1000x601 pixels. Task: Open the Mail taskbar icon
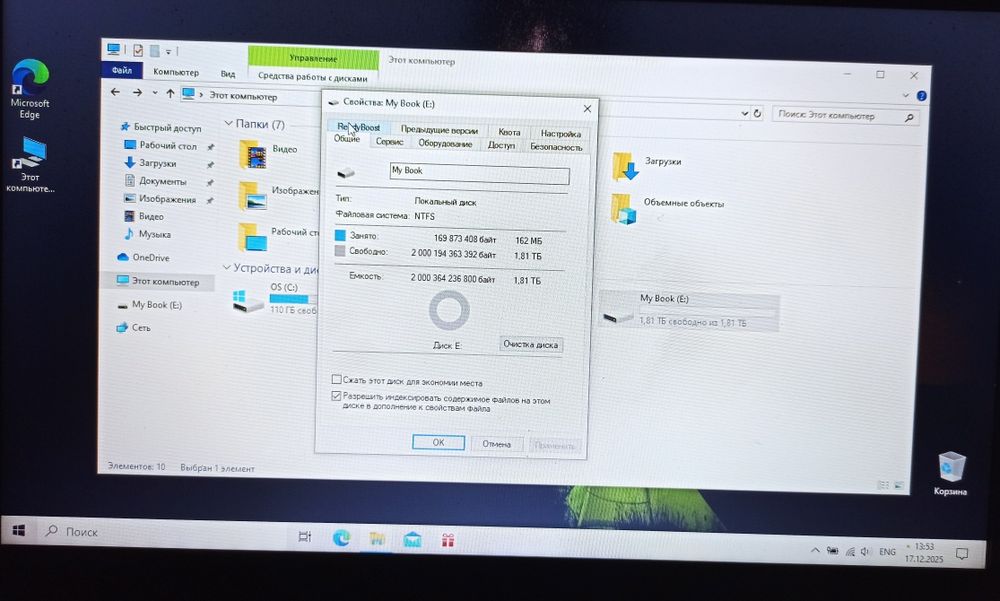[412, 540]
